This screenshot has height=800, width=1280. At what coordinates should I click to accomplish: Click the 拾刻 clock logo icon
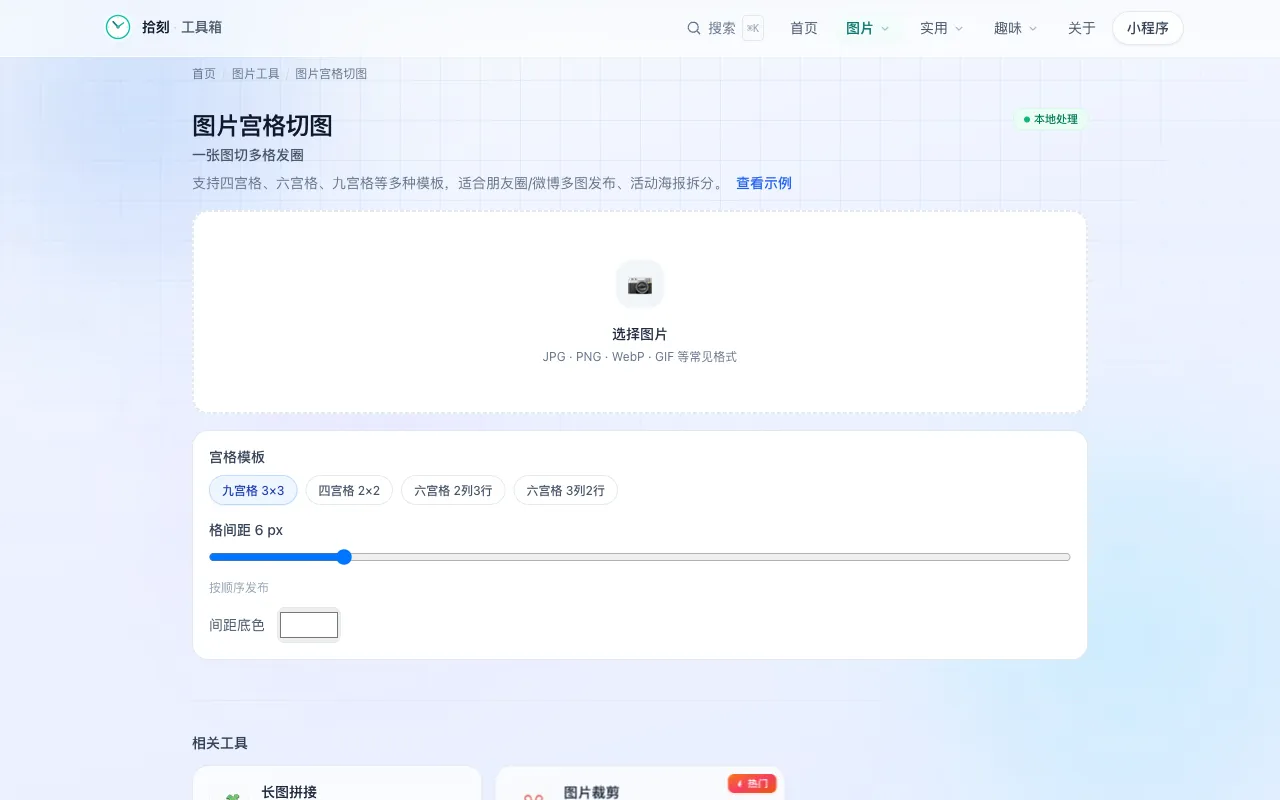pos(118,27)
